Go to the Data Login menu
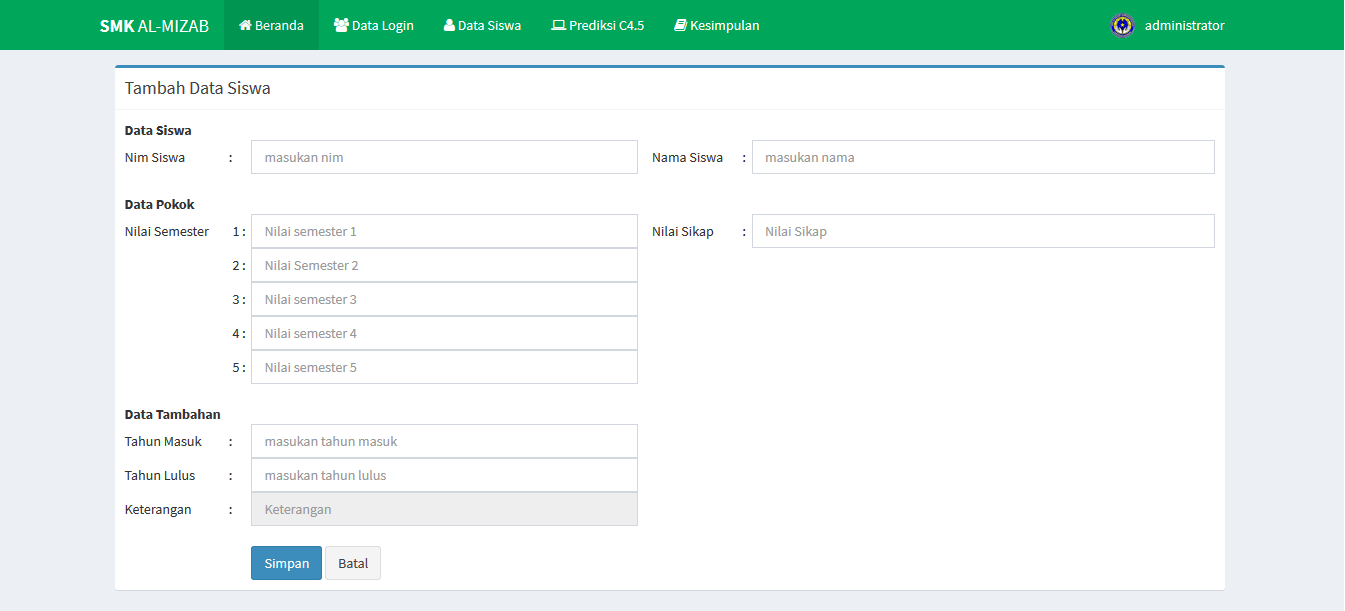This screenshot has height=611, width=1345. tap(374, 25)
